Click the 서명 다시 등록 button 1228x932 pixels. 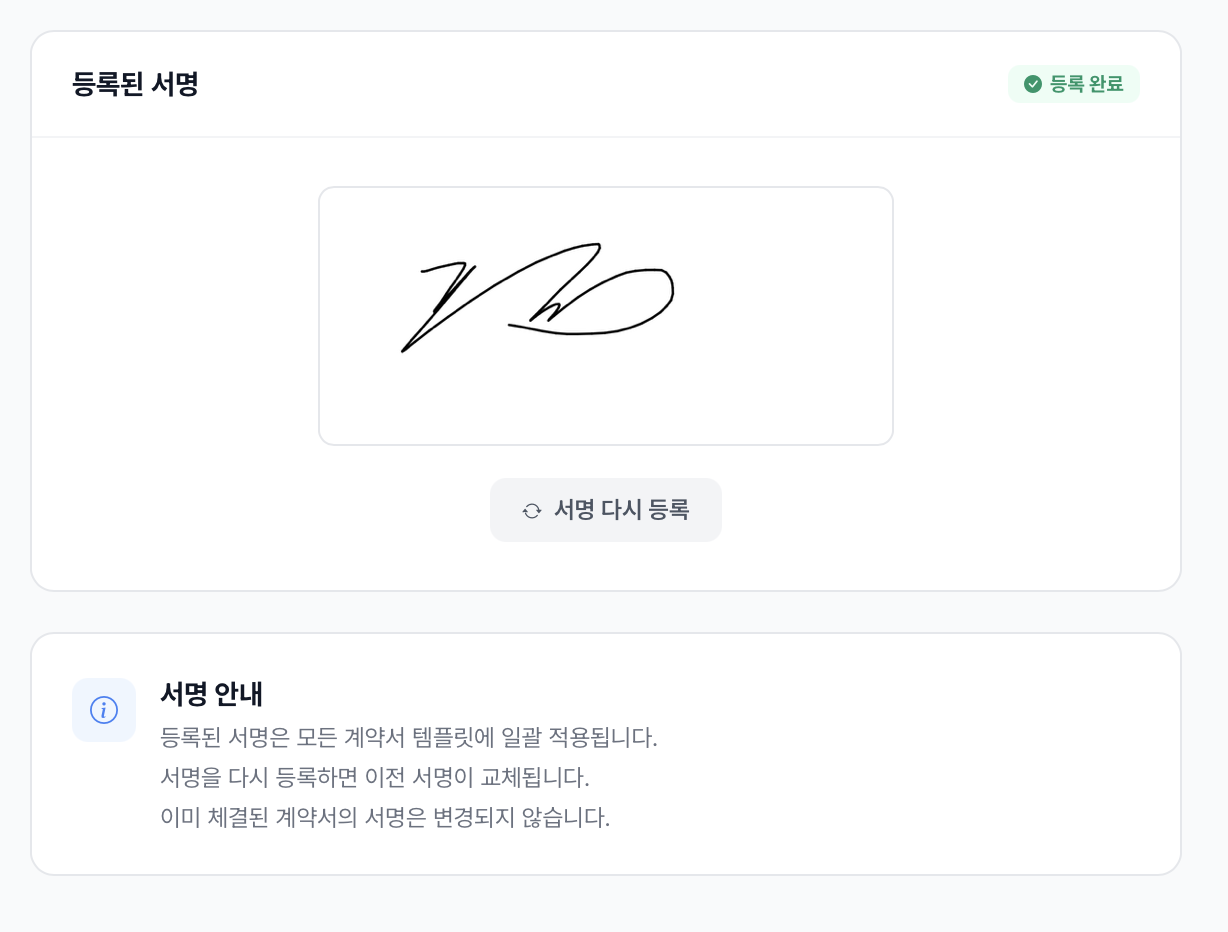pos(605,510)
